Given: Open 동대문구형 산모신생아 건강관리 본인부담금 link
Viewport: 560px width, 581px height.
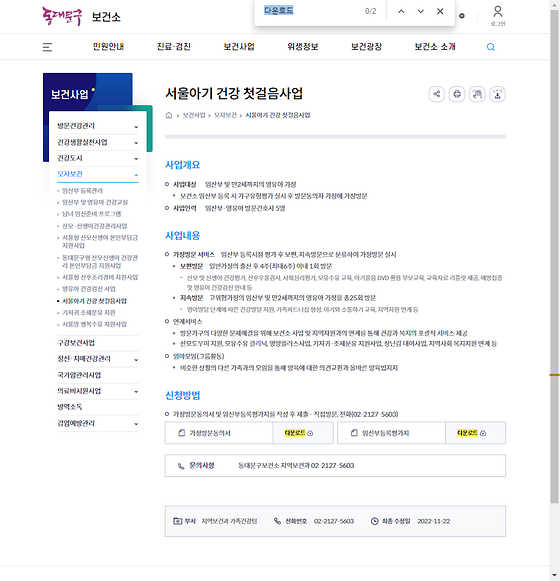Looking at the screenshot, I should (x=100, y=262).
